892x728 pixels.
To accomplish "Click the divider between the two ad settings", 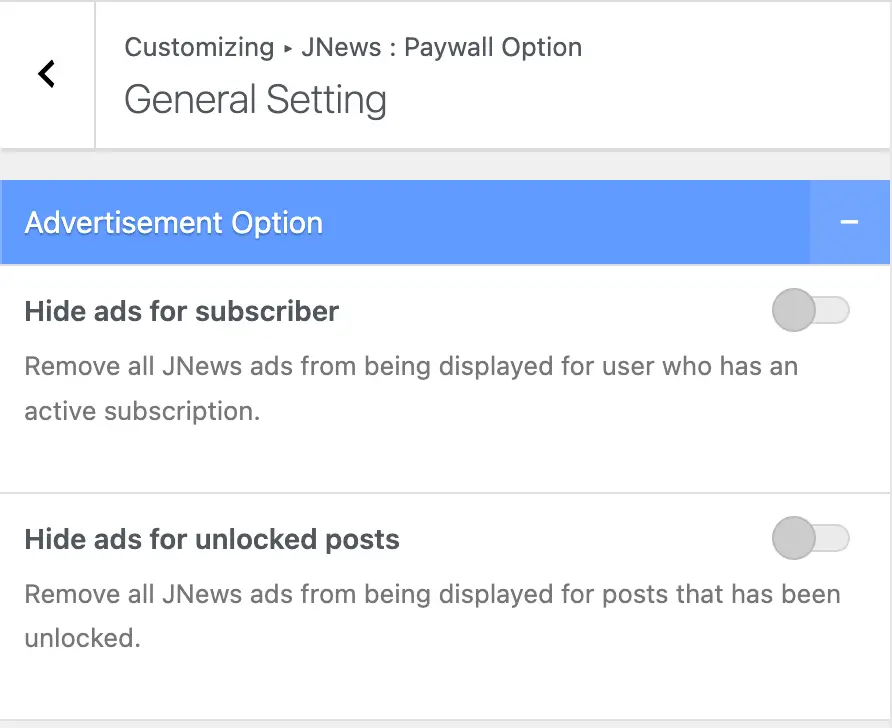I will [445, 493].
